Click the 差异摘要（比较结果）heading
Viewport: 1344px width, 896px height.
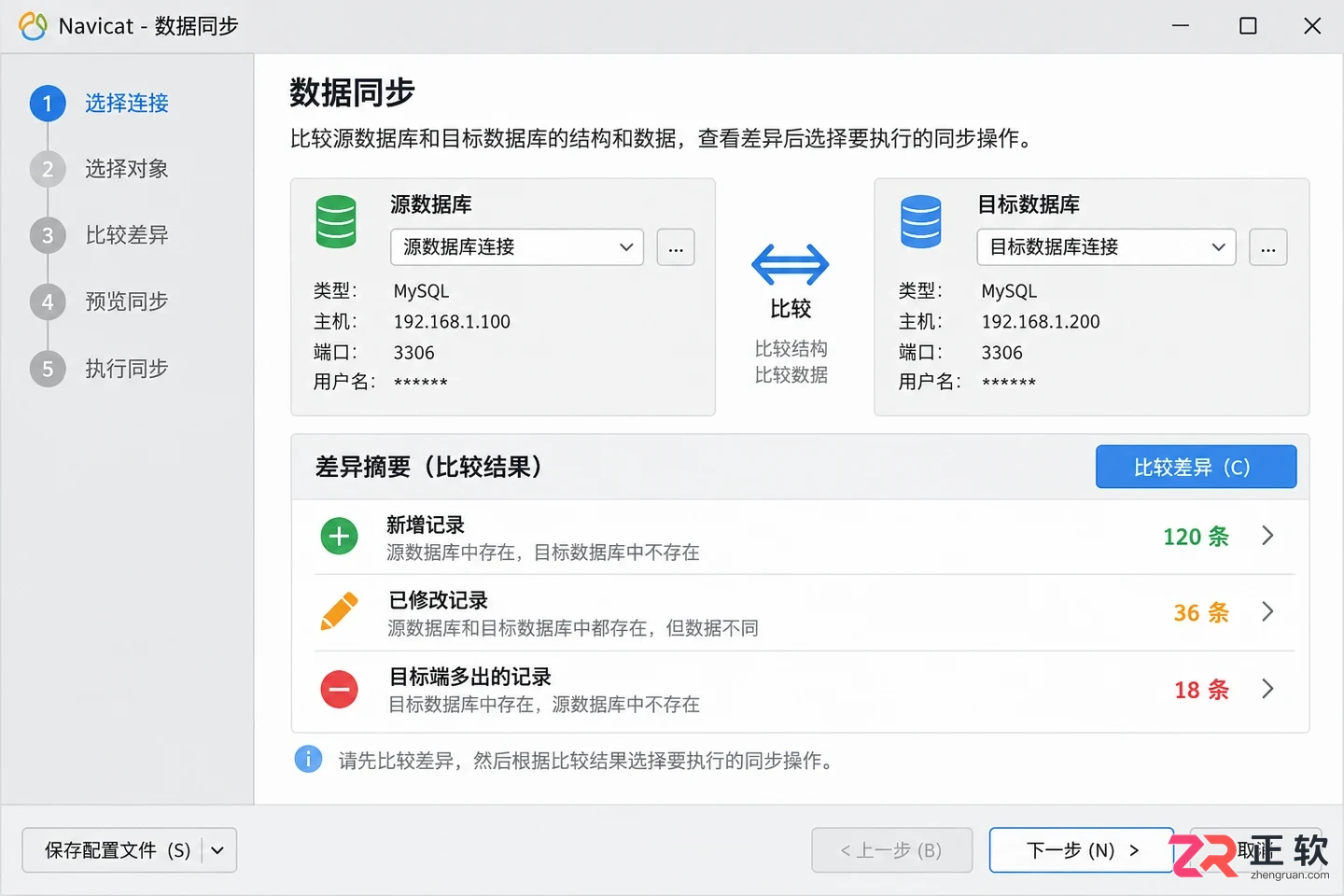429,467
